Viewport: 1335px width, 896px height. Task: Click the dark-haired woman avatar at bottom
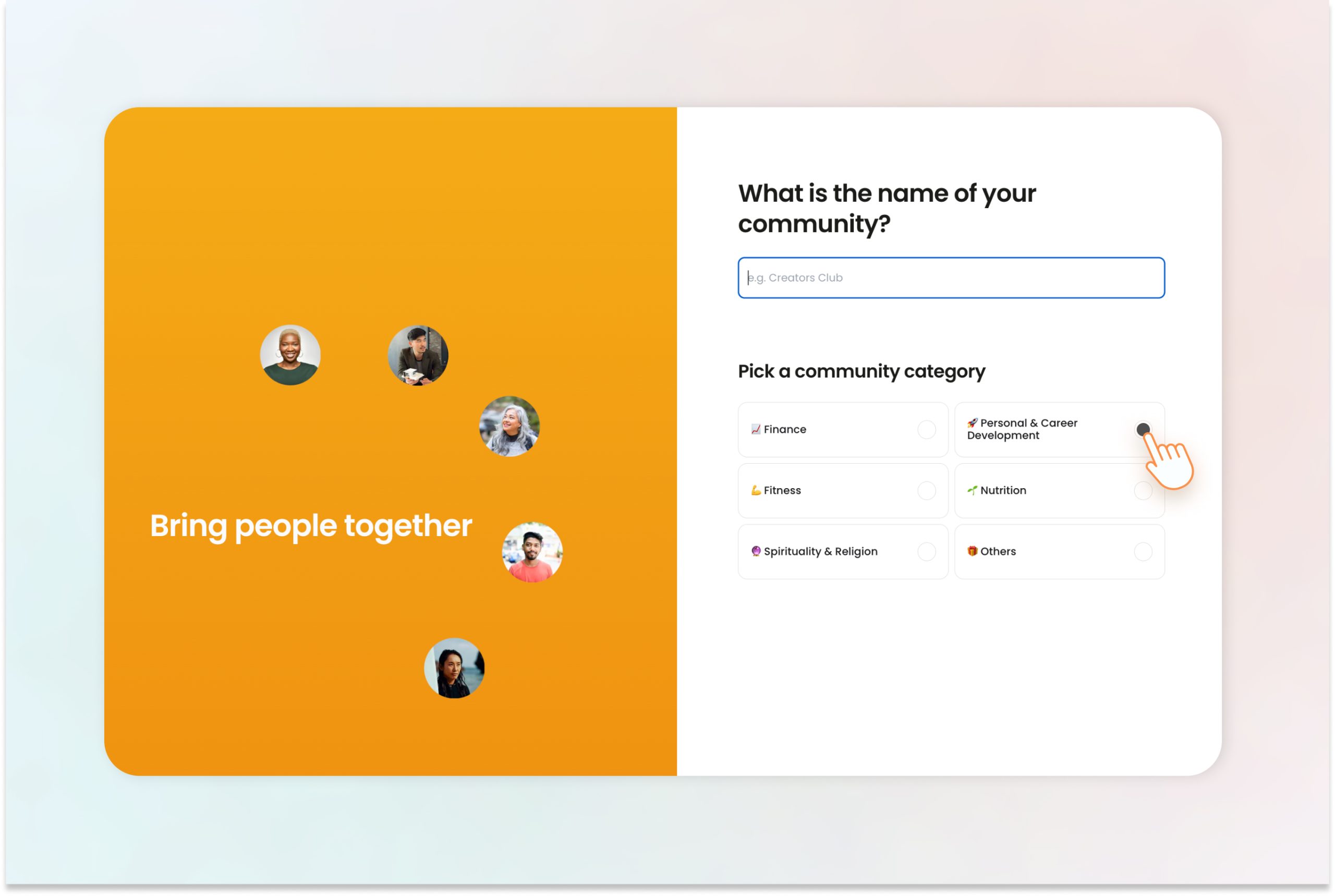(454, 668)
